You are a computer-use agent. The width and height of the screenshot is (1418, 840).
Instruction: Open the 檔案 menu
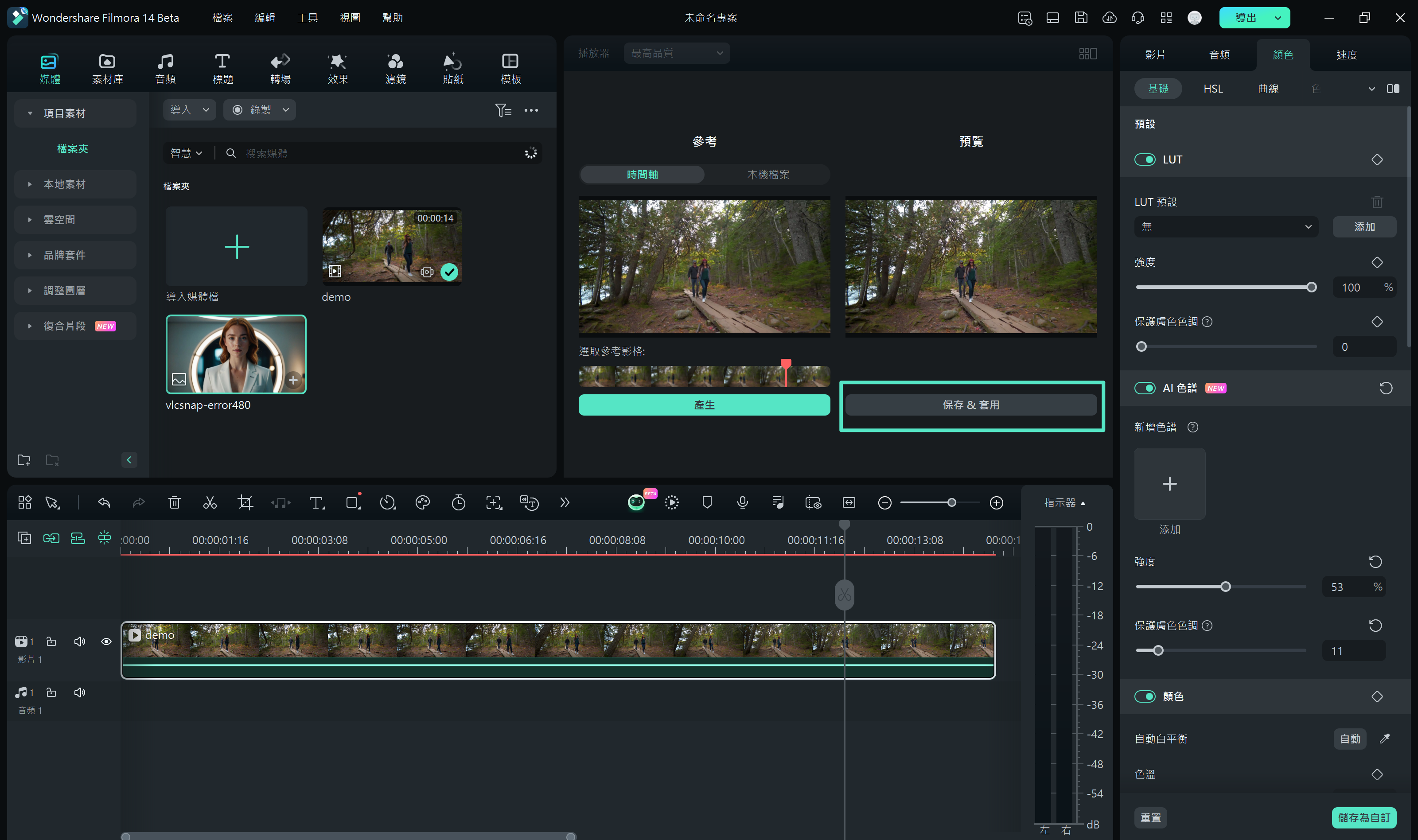point(222,18)
